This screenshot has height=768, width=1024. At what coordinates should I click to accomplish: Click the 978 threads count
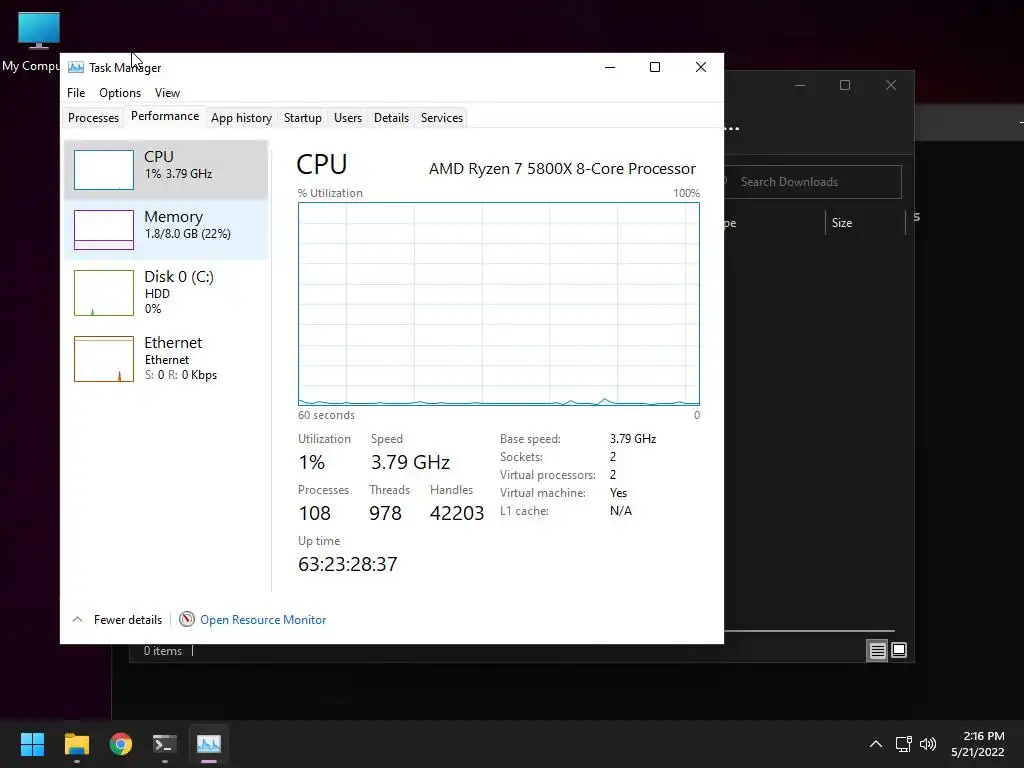(x=385, y=513)
